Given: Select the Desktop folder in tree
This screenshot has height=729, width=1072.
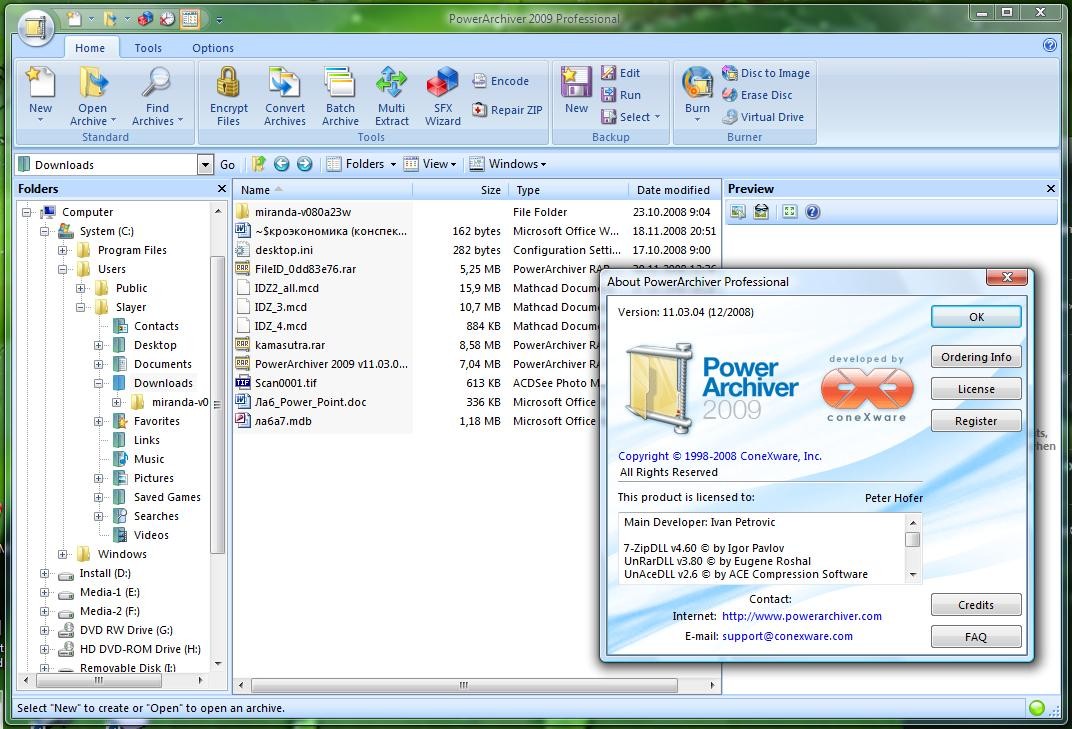Looking at the screenshot, I should 155,345.
